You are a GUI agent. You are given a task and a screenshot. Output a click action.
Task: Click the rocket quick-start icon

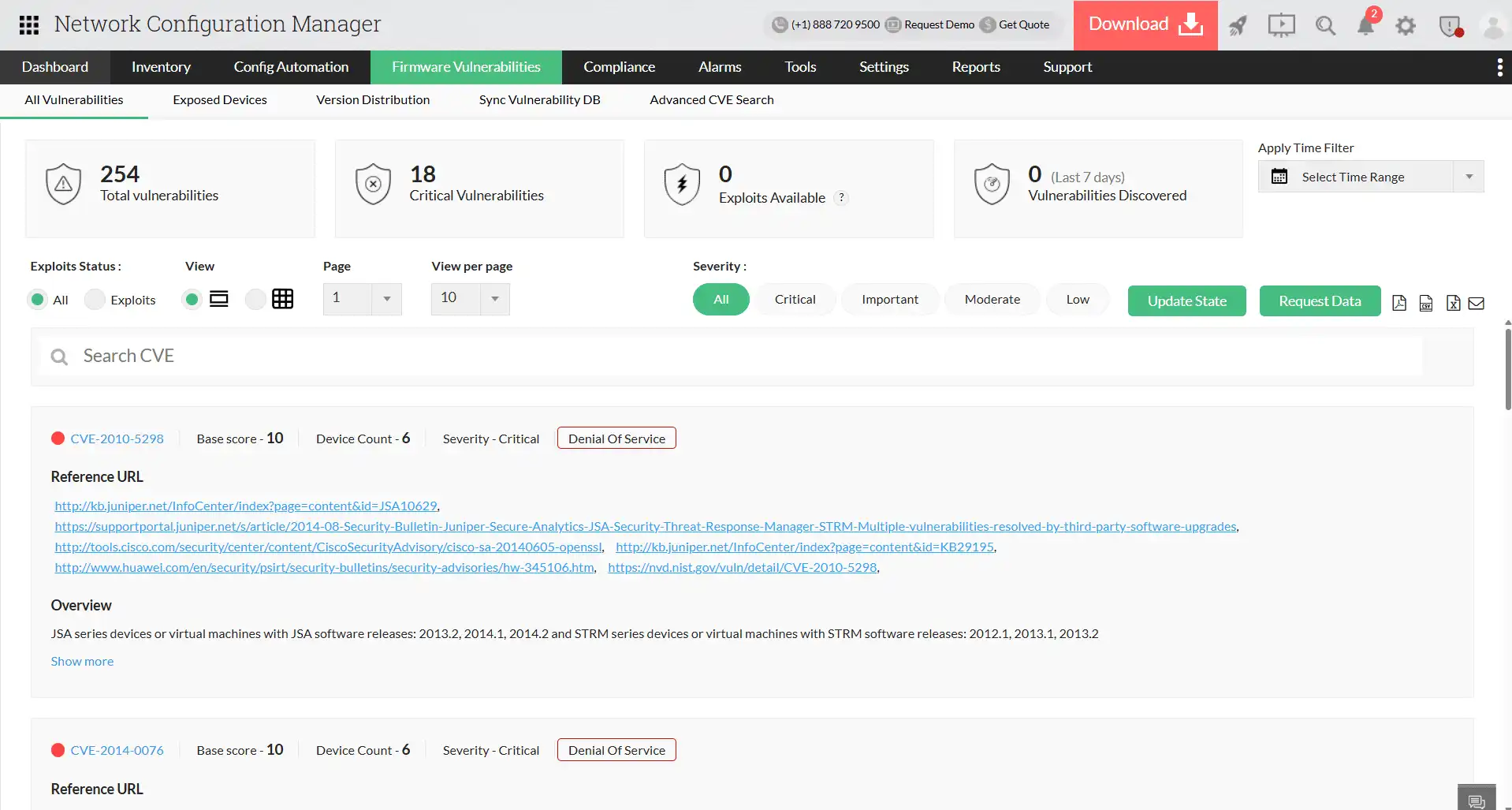pyautogui.click(x=1238, y=25)
